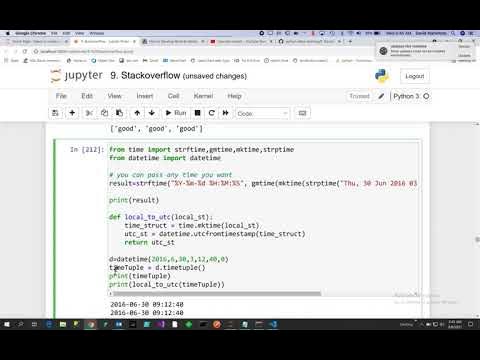Click the Python 3 kernel status circle
Image resolution: width=480 pixels, height=360 pixels.
coord(426,96)
